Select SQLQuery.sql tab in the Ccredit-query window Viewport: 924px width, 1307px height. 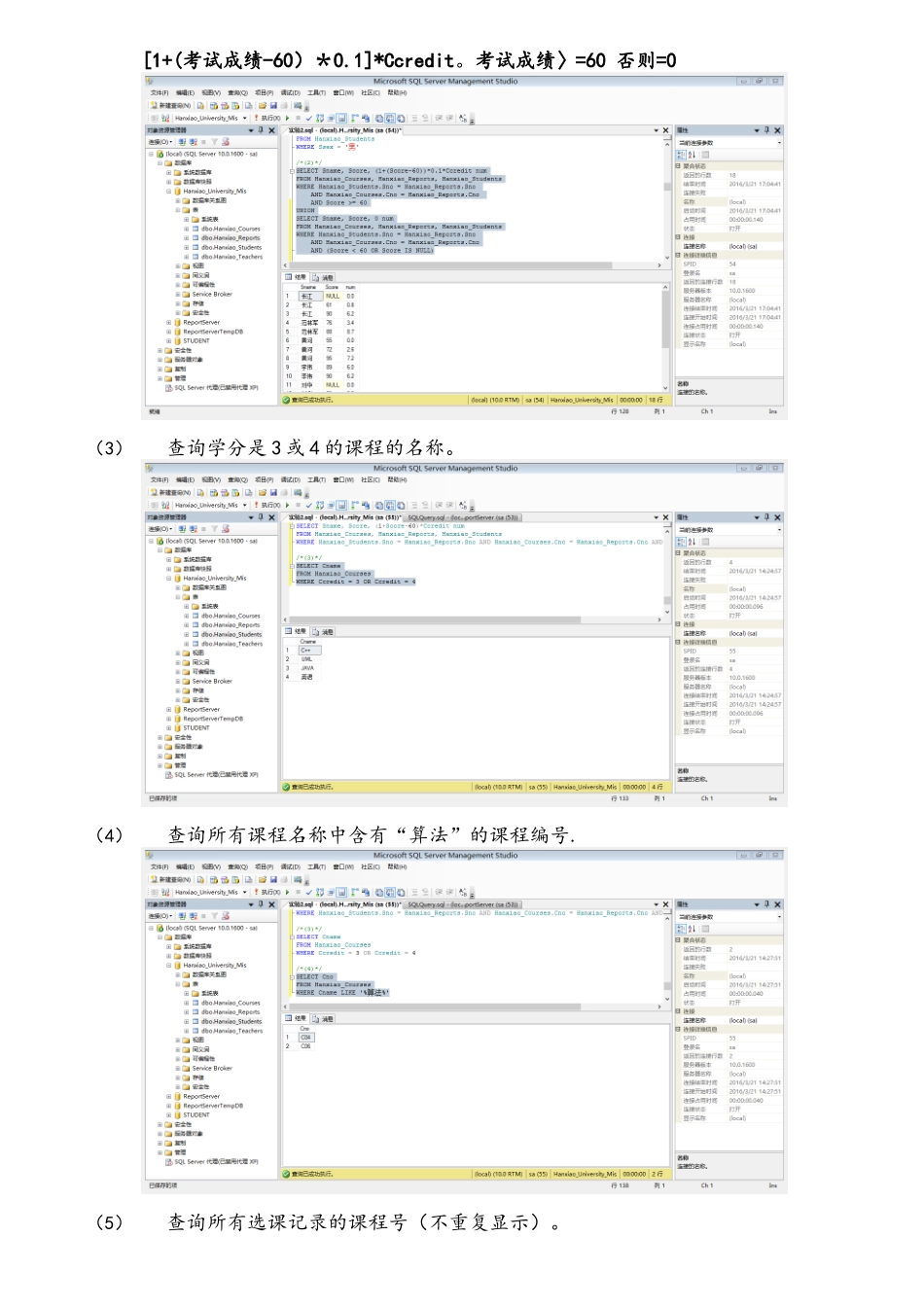[x=462, y=517]
